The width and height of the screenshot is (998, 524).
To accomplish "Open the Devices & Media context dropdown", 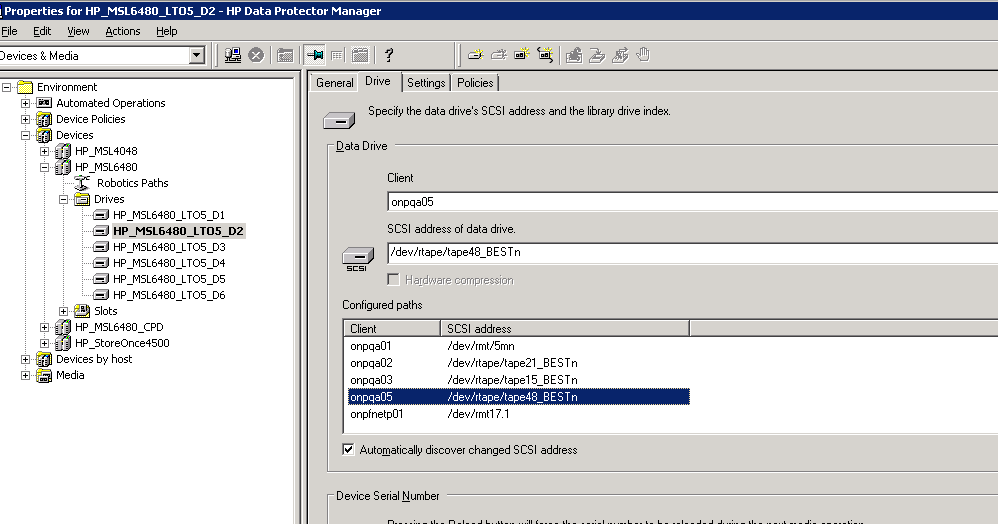I will click(x=197, y=55).
